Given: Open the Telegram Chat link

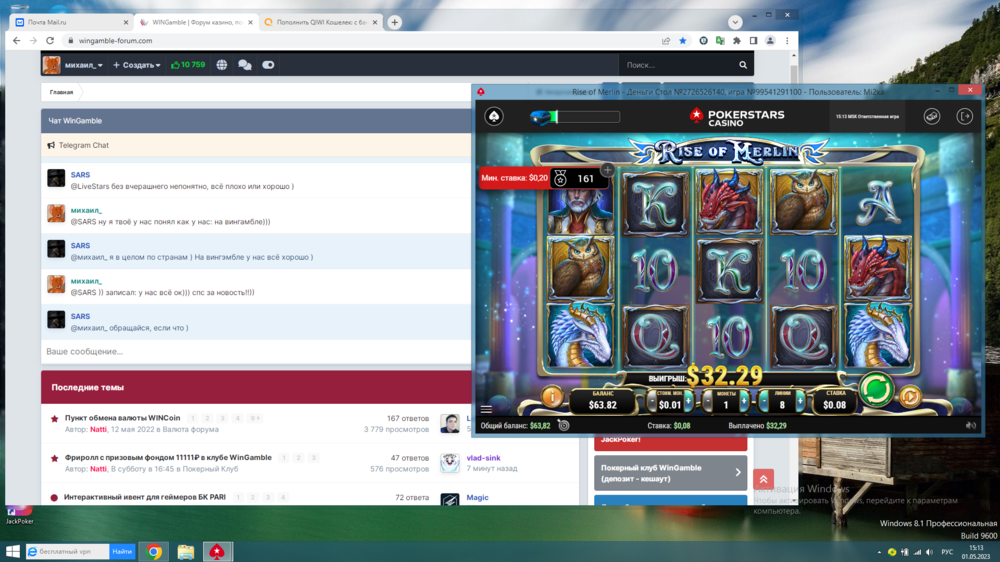Looking at the screenshot, I should point(84,145).
